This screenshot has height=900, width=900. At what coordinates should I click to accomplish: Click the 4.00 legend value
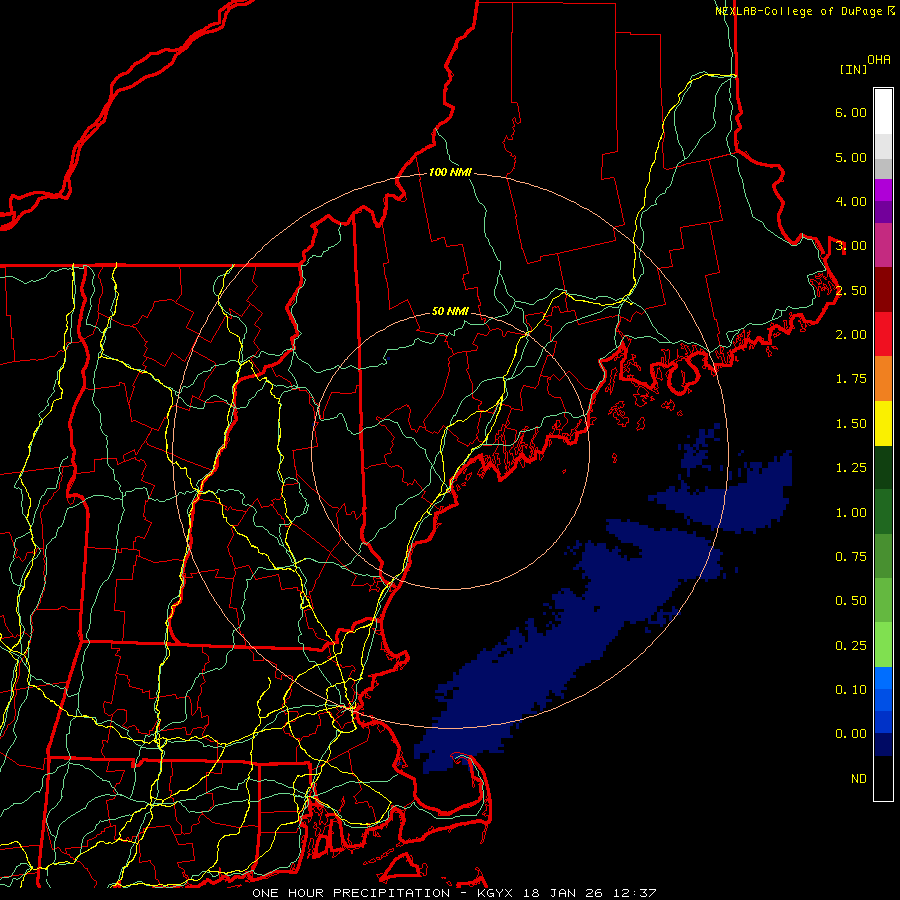click(x=851, y=201)
